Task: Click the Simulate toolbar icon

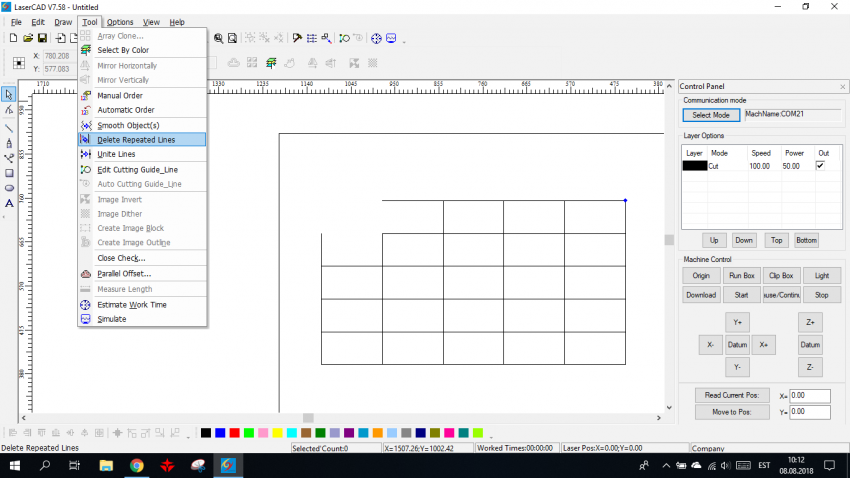Action: (x=391, y=38)
